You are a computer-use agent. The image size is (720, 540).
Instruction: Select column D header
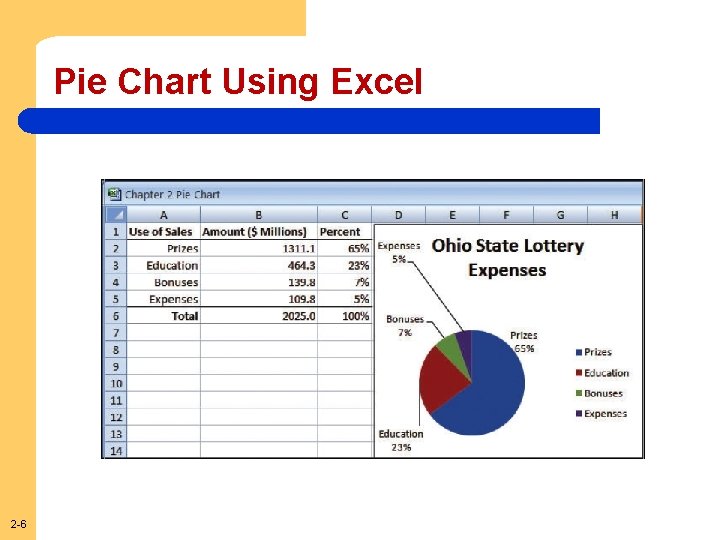399,214
